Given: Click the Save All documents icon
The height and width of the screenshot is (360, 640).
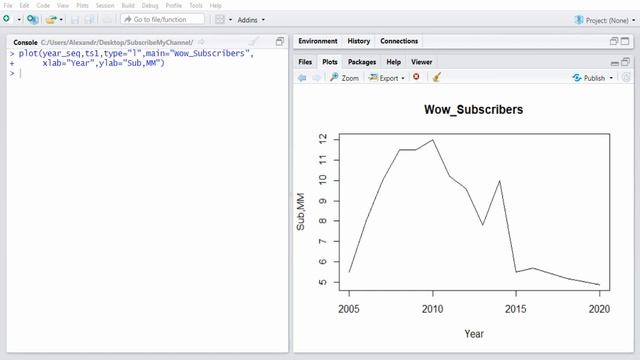Looking at the screenshot, I should (89, 19).
